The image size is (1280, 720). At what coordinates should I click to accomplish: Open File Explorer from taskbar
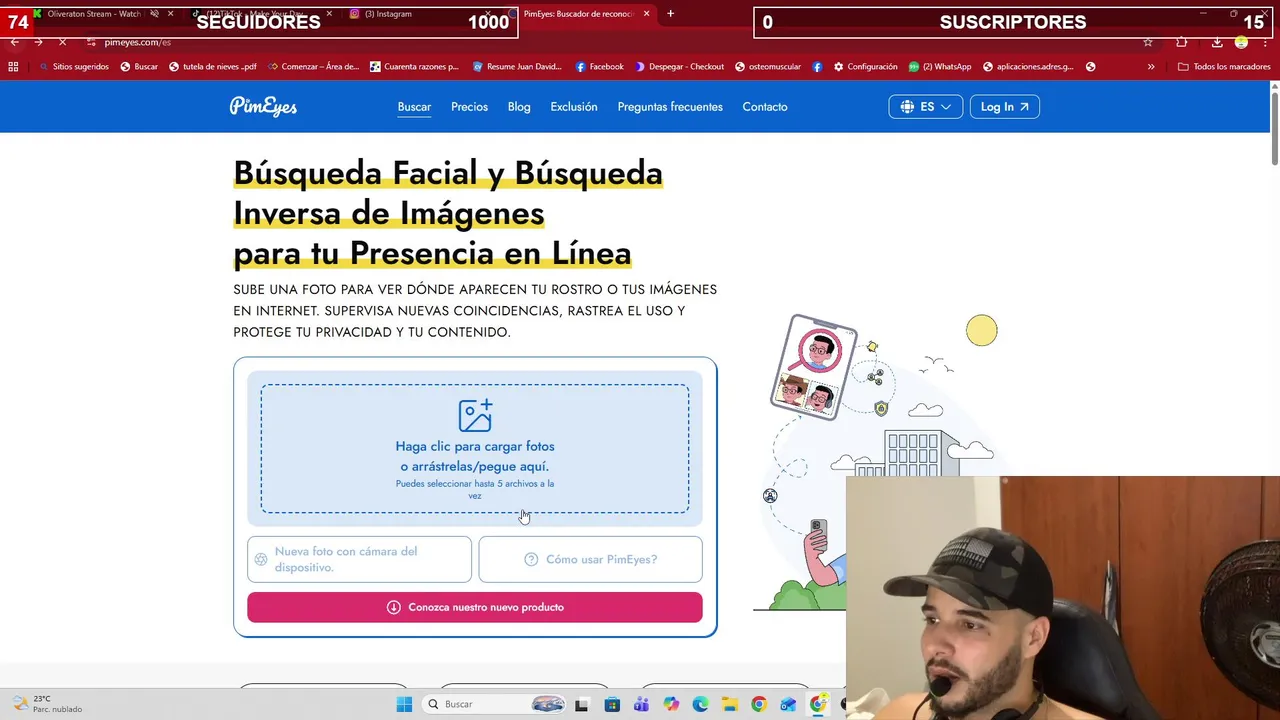tap(730, 704)
